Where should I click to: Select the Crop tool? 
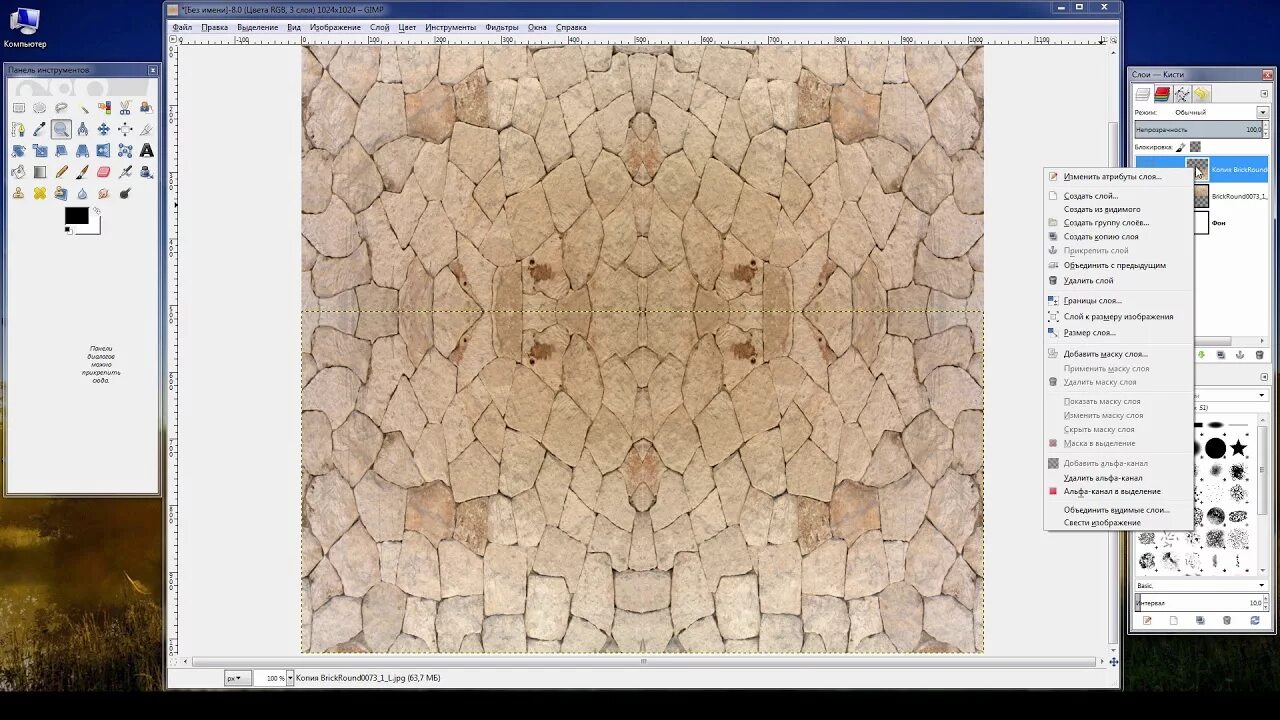coord(146,129)
